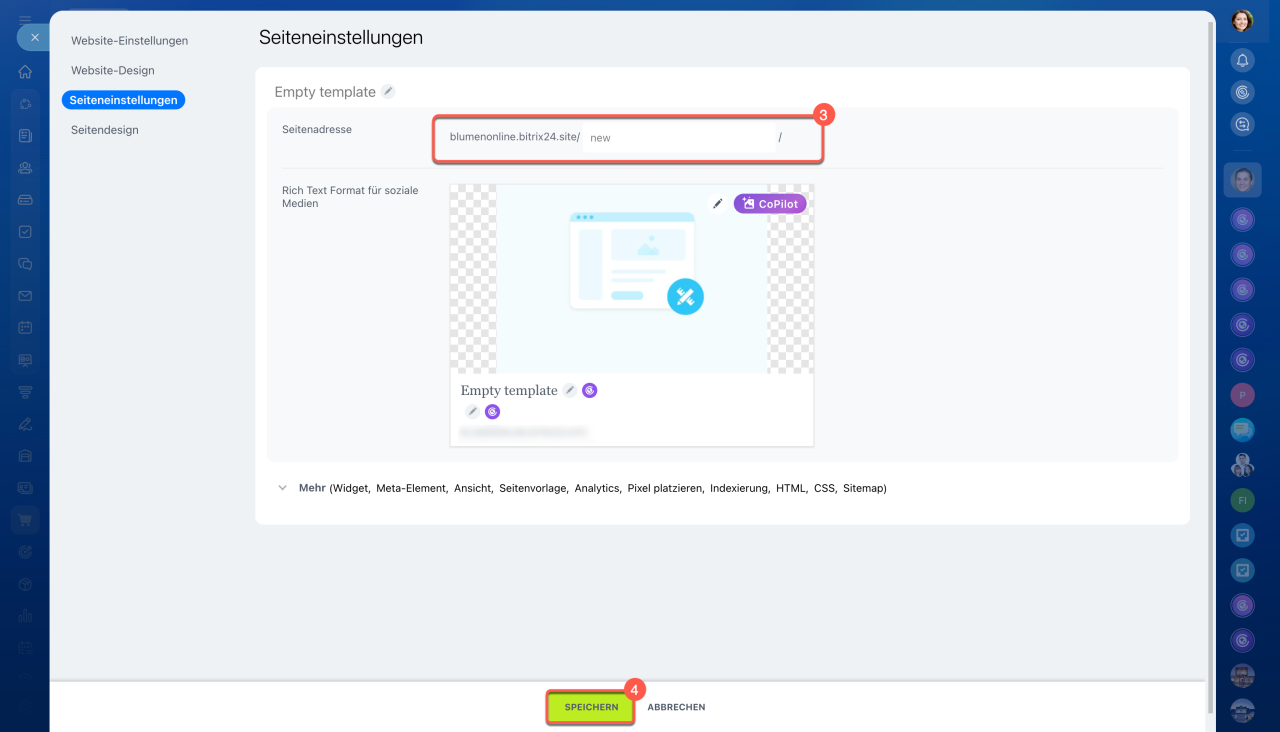Switch to the Website-Design tab
This screenshot has height=732, width=1280.
(112, 71)
